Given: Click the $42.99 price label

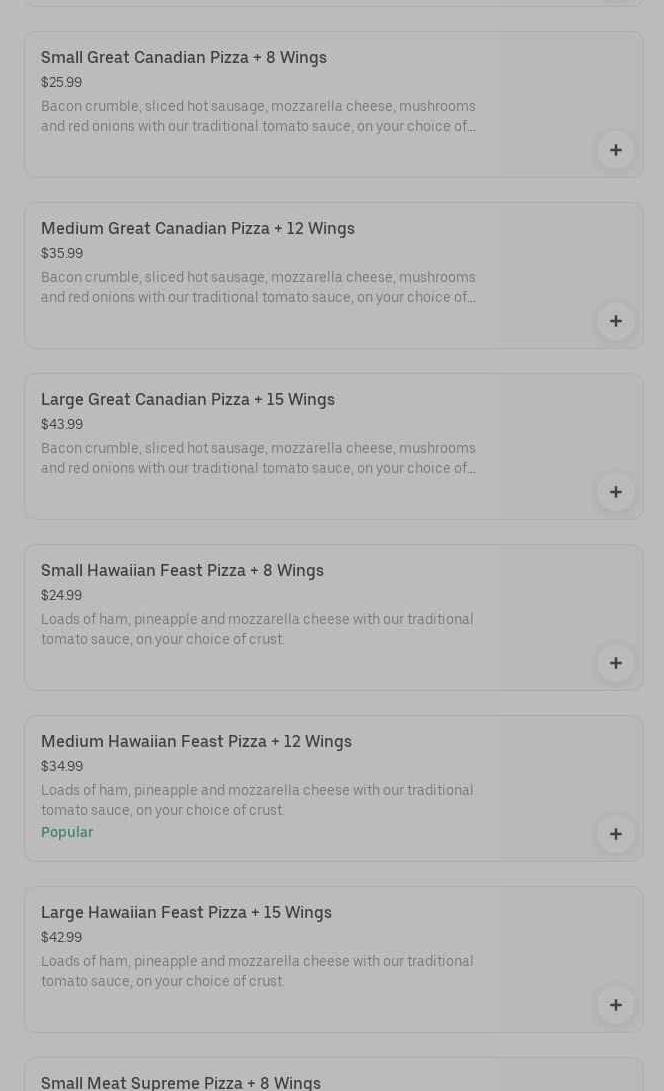Looking at the screenshot, I should tap(62, 938).
